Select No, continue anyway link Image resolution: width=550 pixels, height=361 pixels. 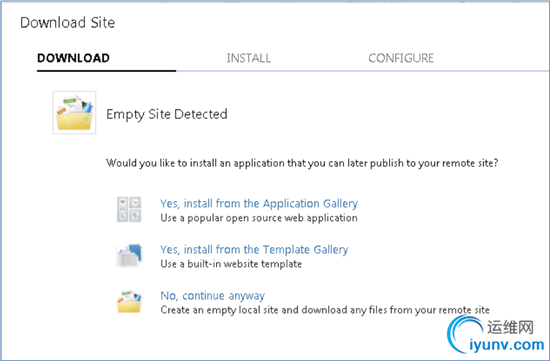[x=213, y=295]
